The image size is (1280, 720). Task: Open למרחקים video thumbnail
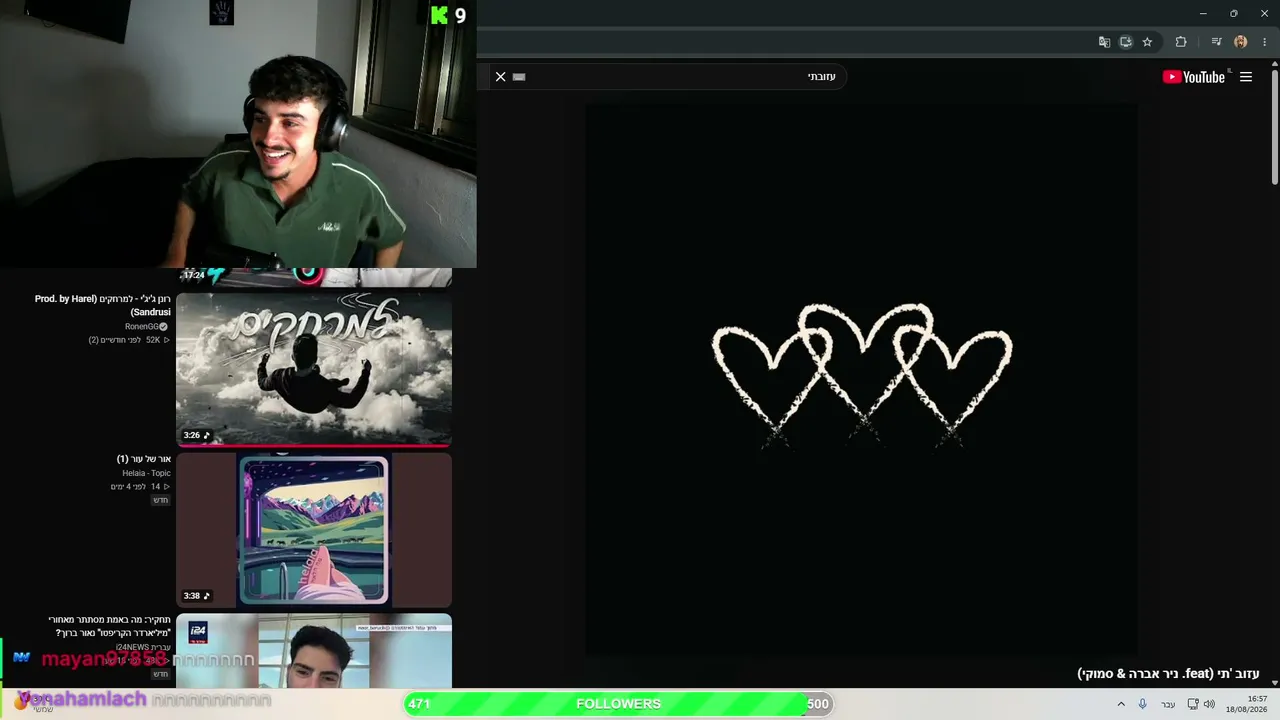click(314, 369)
